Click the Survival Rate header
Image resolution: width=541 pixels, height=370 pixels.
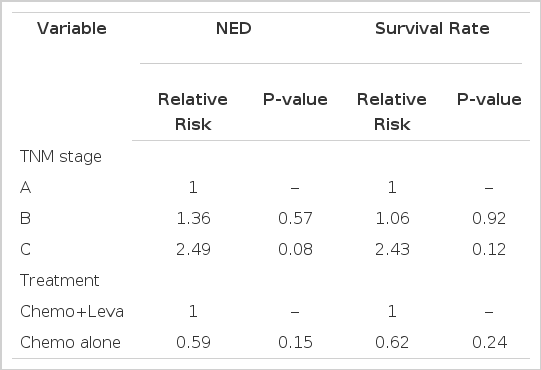[432, 28]
